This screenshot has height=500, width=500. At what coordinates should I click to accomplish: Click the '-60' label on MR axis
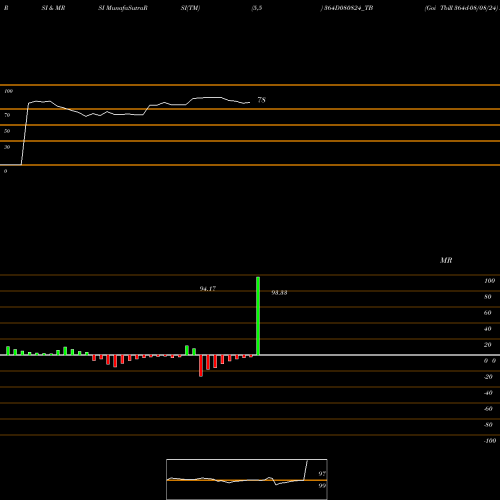click(x=488, y=409)
